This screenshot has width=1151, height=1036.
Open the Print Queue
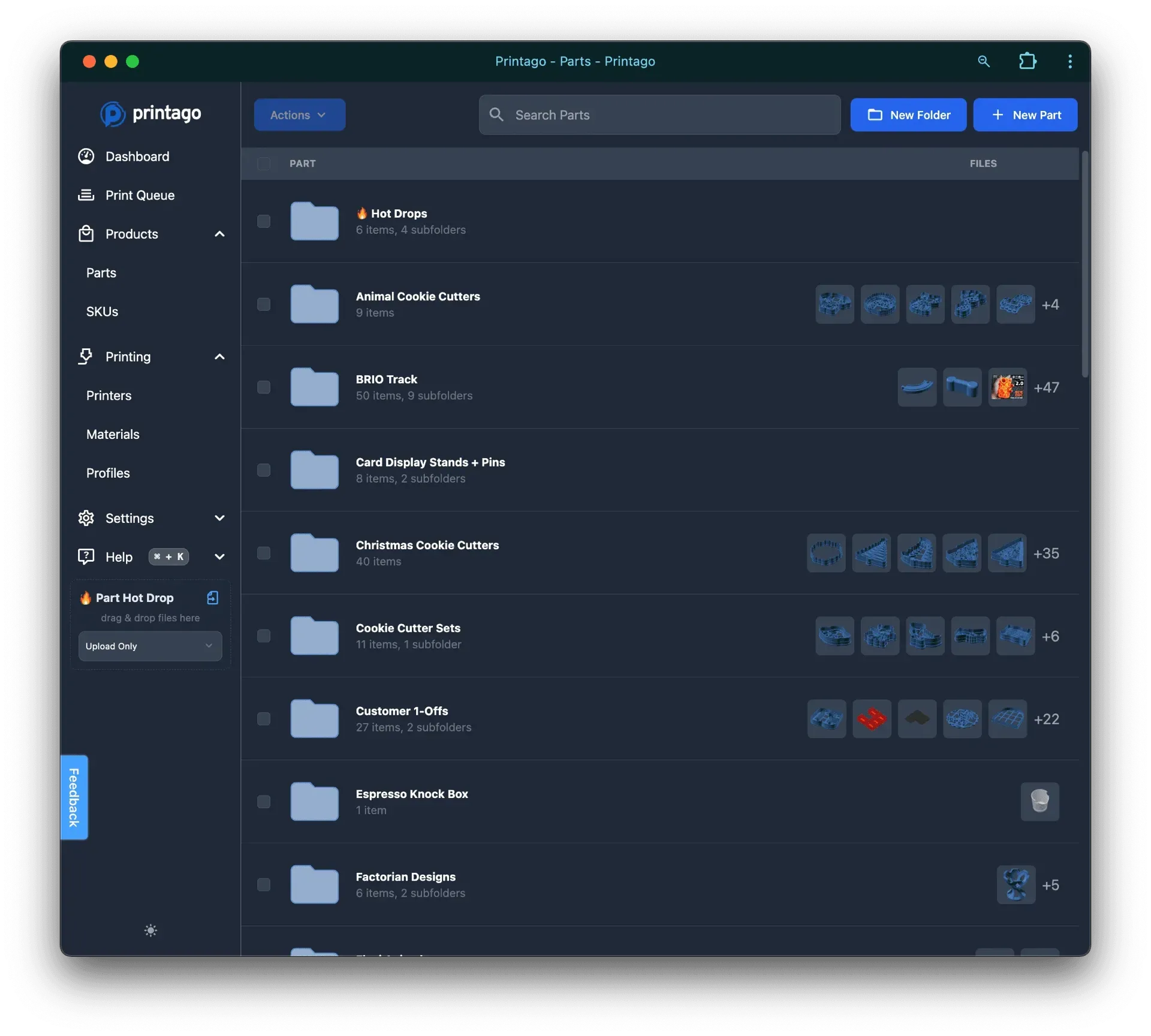pyautogui.click(x=140, y=195)
